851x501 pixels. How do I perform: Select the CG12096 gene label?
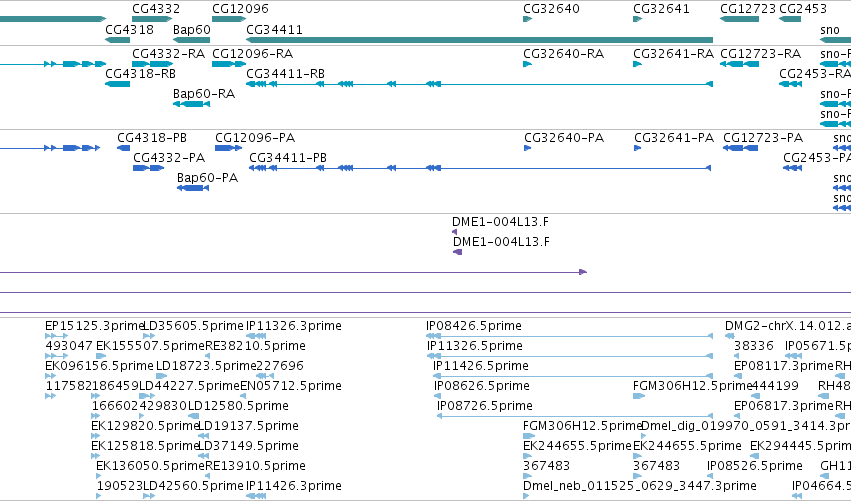240,9
